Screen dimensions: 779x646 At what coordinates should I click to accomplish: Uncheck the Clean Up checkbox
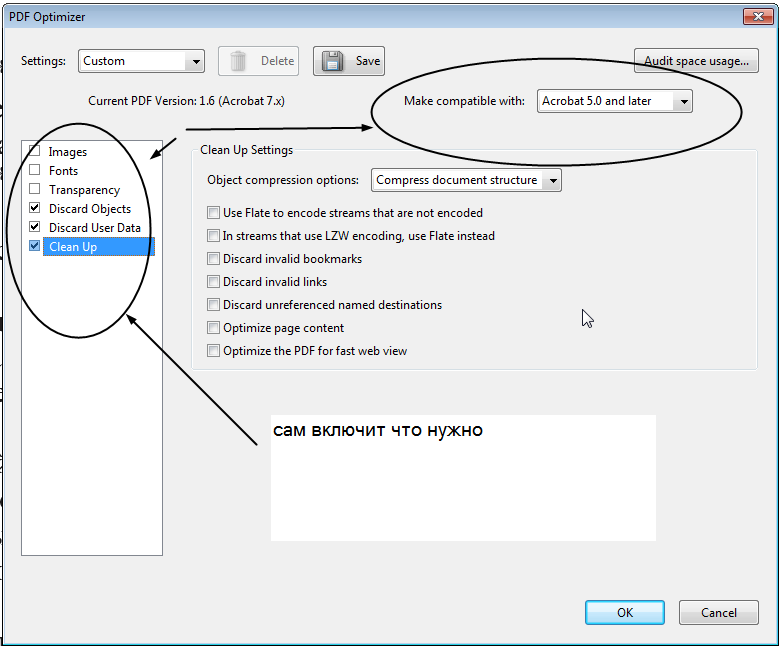34,245
